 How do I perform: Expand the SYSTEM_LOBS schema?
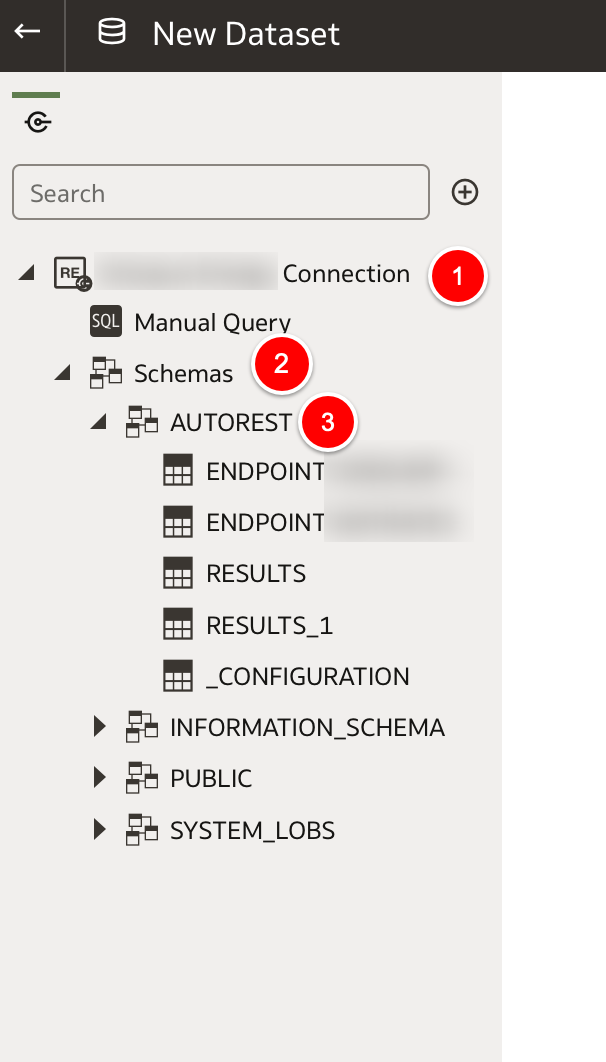click(100, 829)
